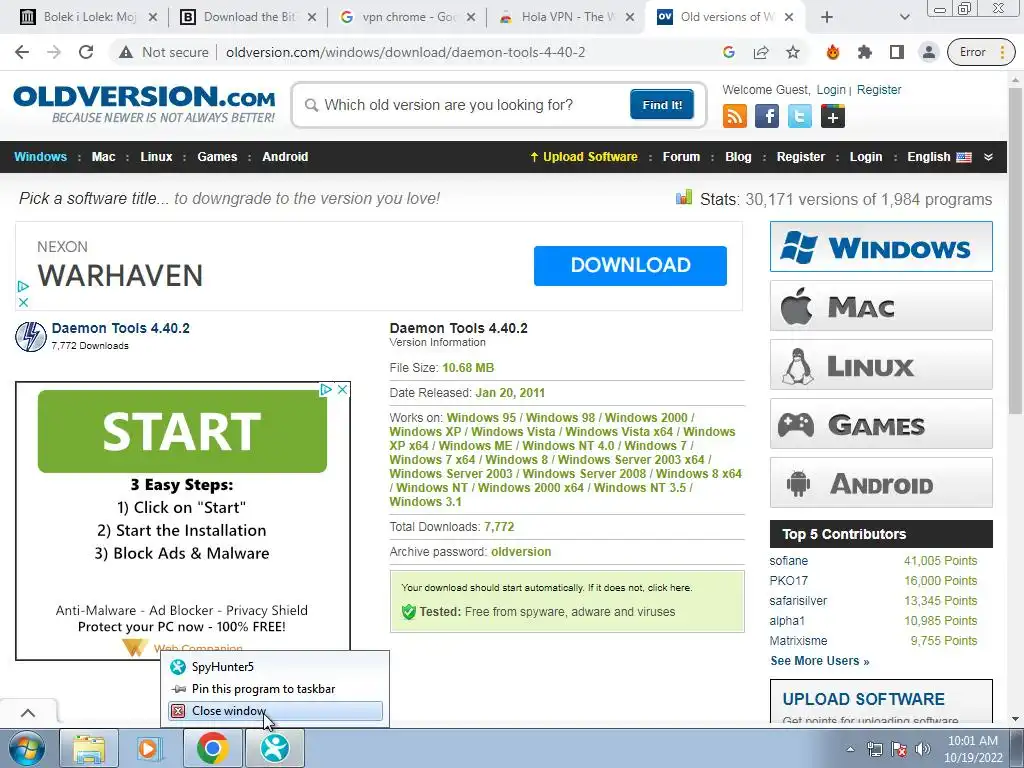Open the Windows Start orb
The height and width of the screenshot is (768, 1024).
pos(27,748)
